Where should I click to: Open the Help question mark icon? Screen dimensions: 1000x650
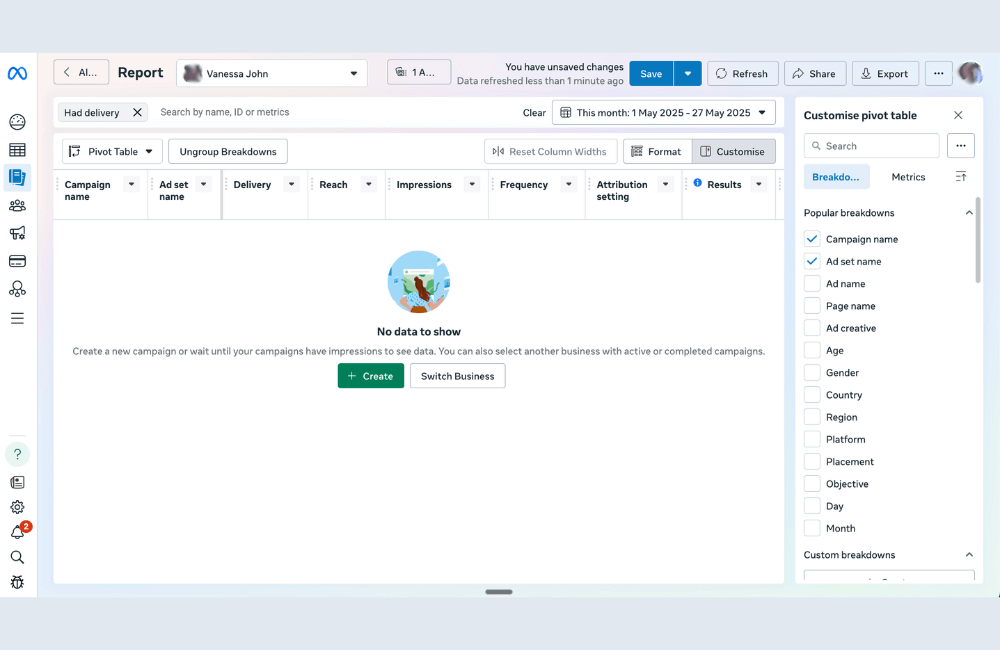17,454
